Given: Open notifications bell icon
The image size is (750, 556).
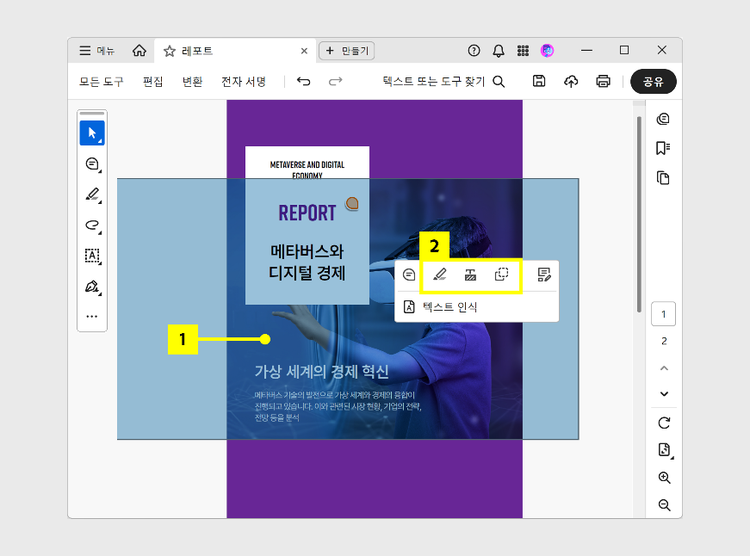Looking at the screenshot, I should 498,50.
